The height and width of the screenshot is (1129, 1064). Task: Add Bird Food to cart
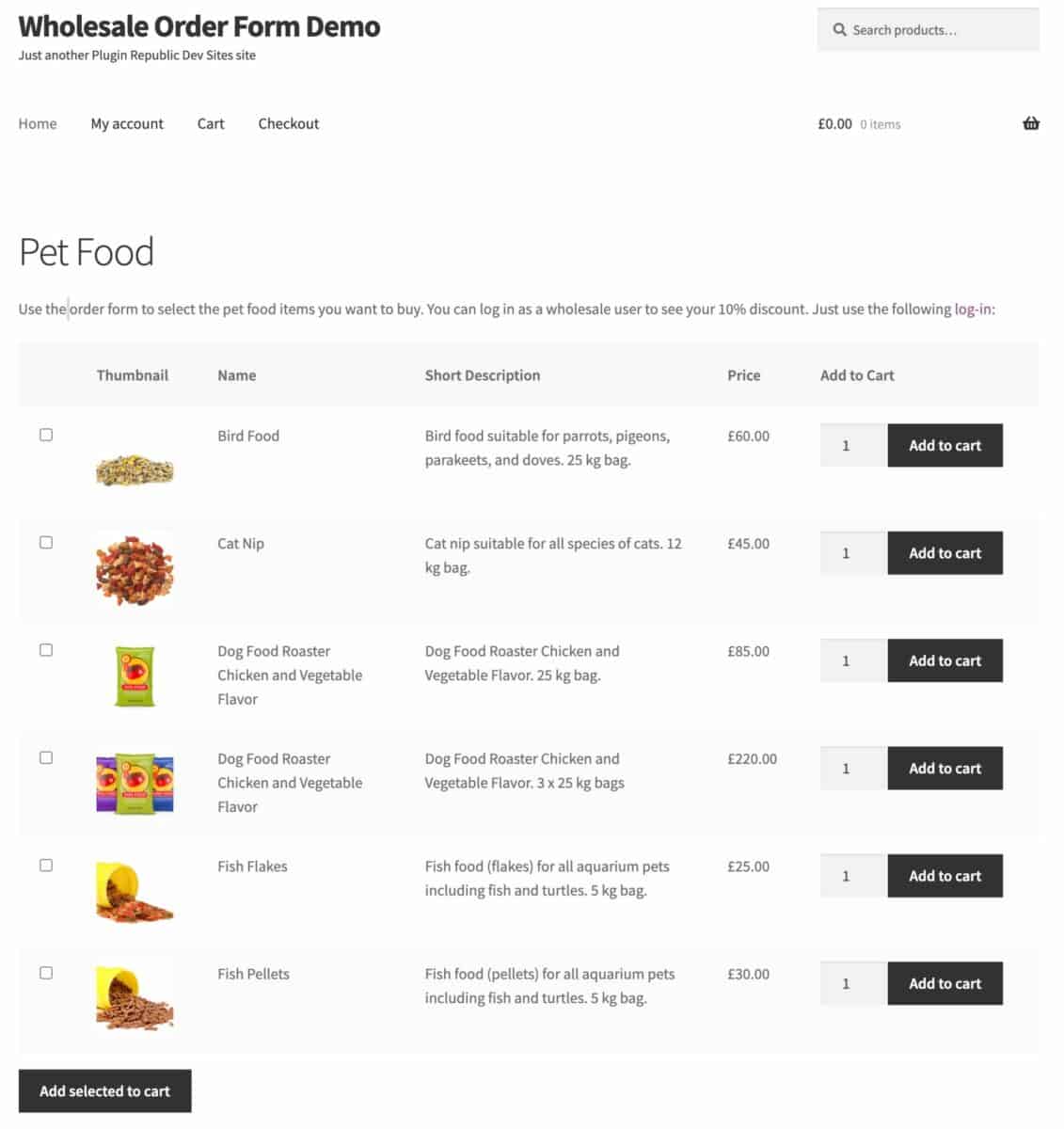(945, 445)
